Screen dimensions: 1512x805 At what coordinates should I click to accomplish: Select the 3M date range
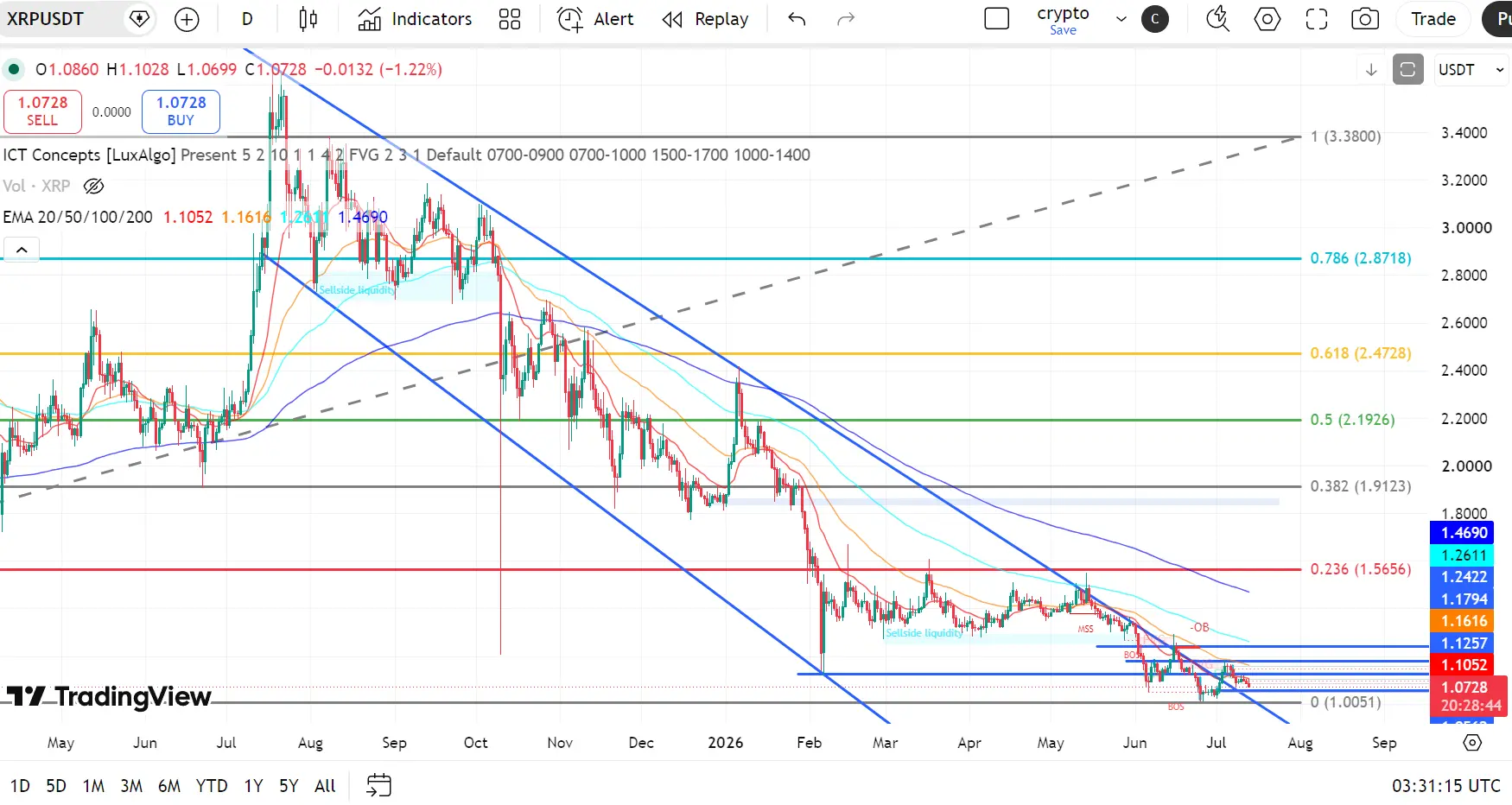click(131, 786)
